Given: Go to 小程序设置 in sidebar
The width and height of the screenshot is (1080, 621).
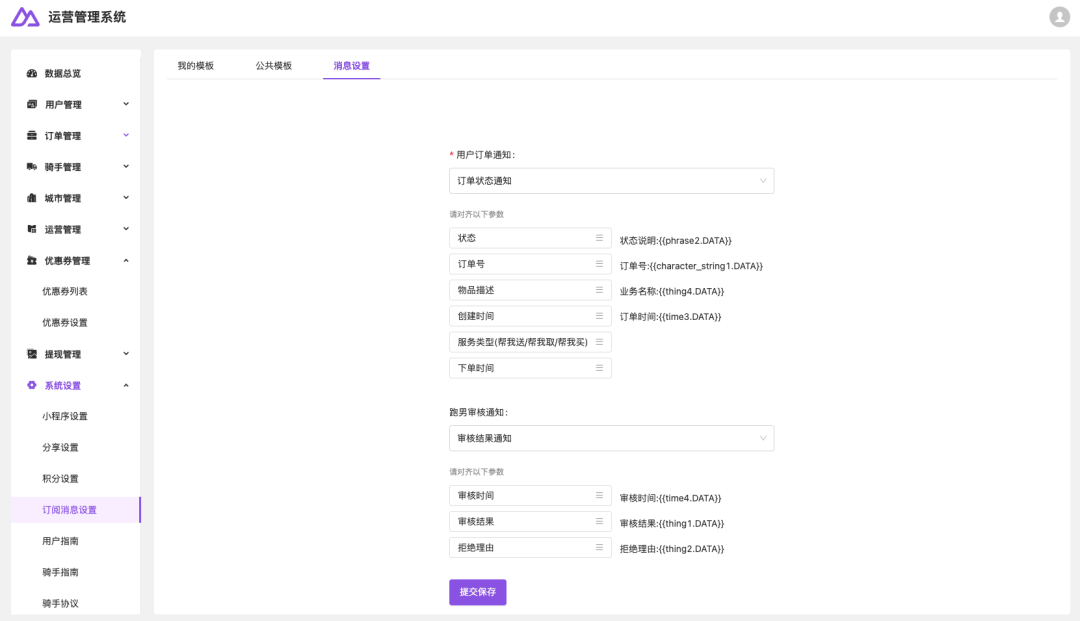Looking at the screenshot, I should pyautogui.click(x=65, y=416).
